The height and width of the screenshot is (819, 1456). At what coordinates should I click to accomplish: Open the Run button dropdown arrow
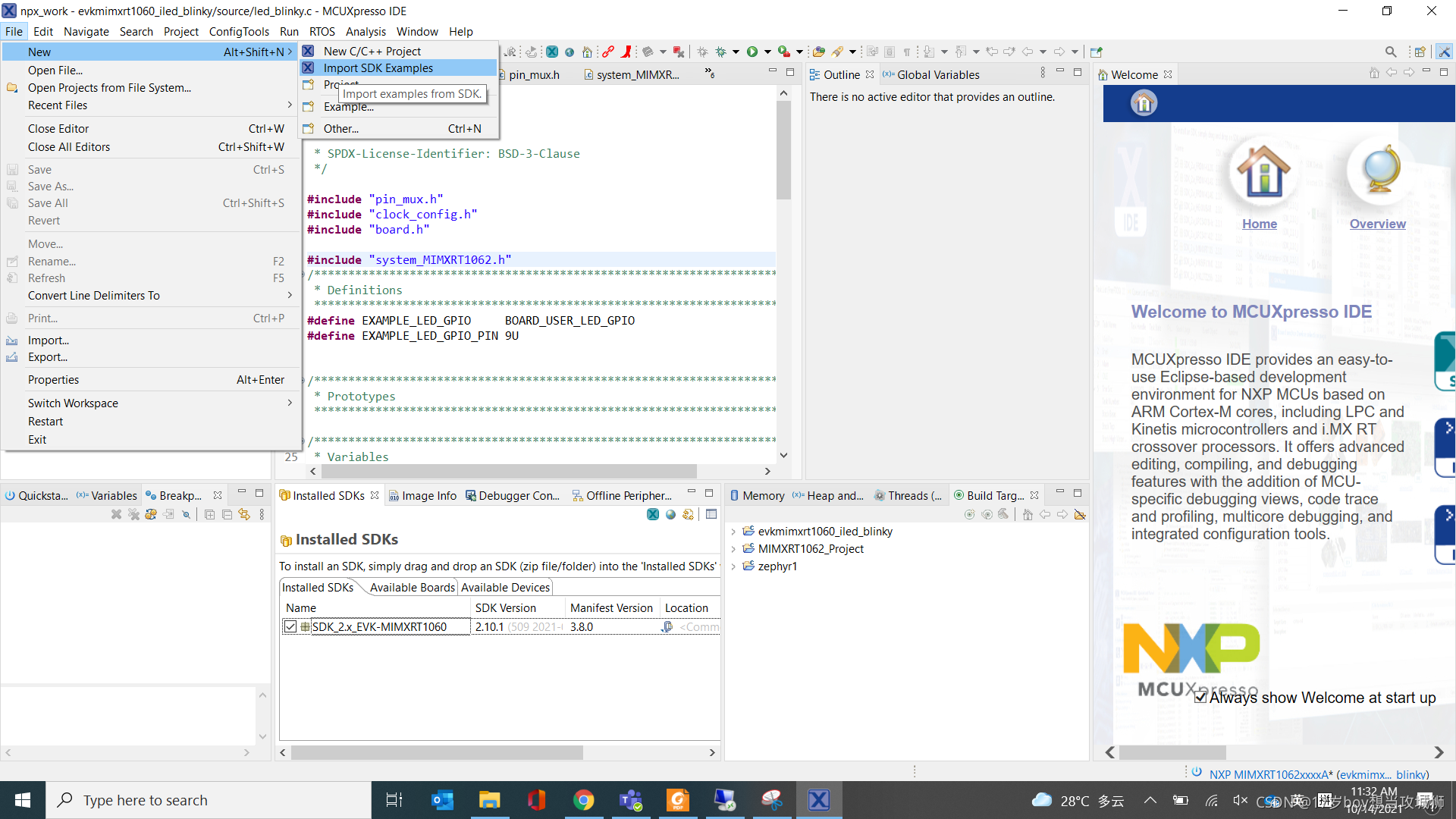[767, 52]
